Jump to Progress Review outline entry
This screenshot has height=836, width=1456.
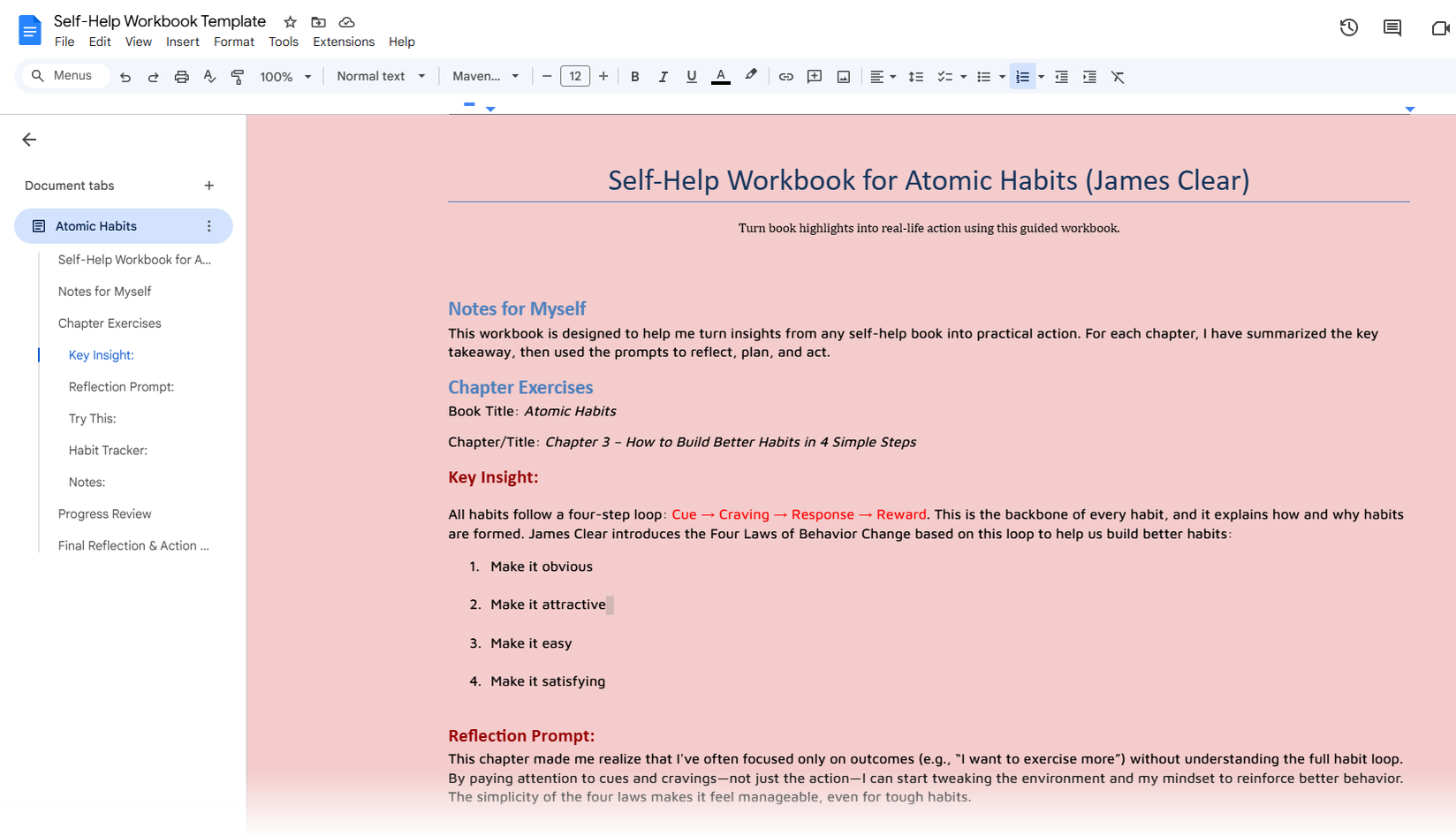coord(104,514)
